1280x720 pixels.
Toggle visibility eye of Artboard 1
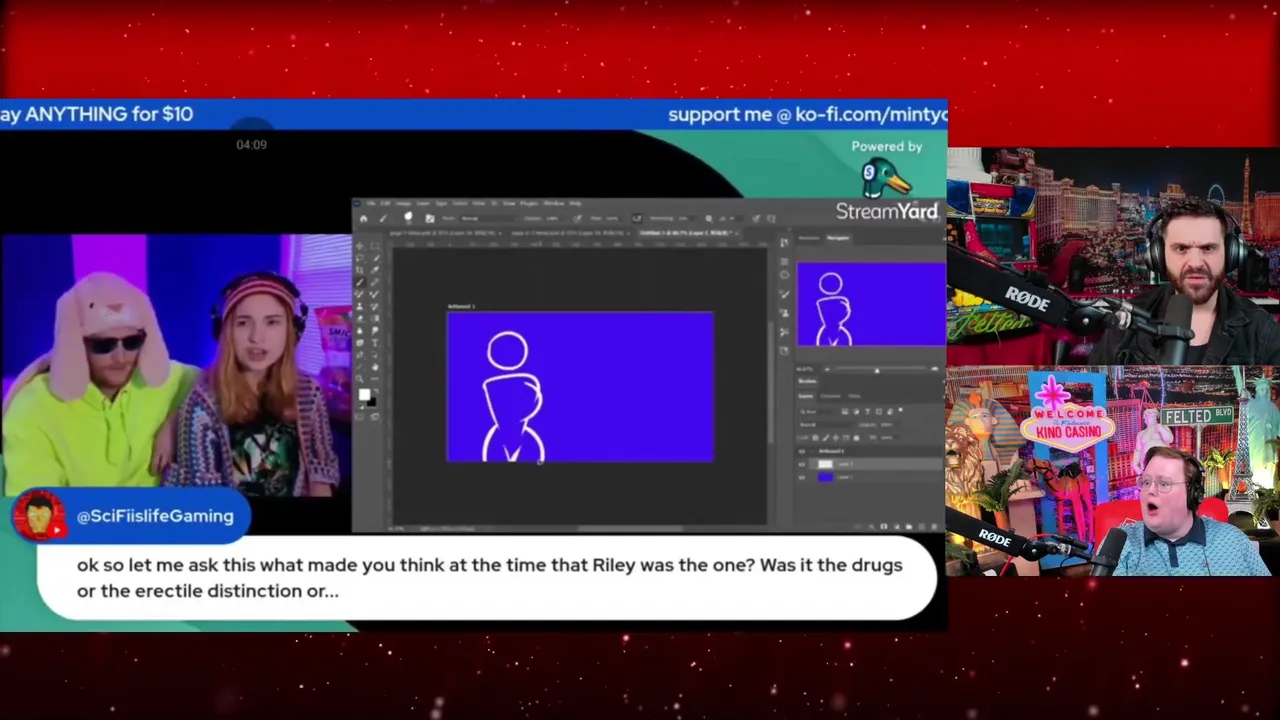click(801, 451)
